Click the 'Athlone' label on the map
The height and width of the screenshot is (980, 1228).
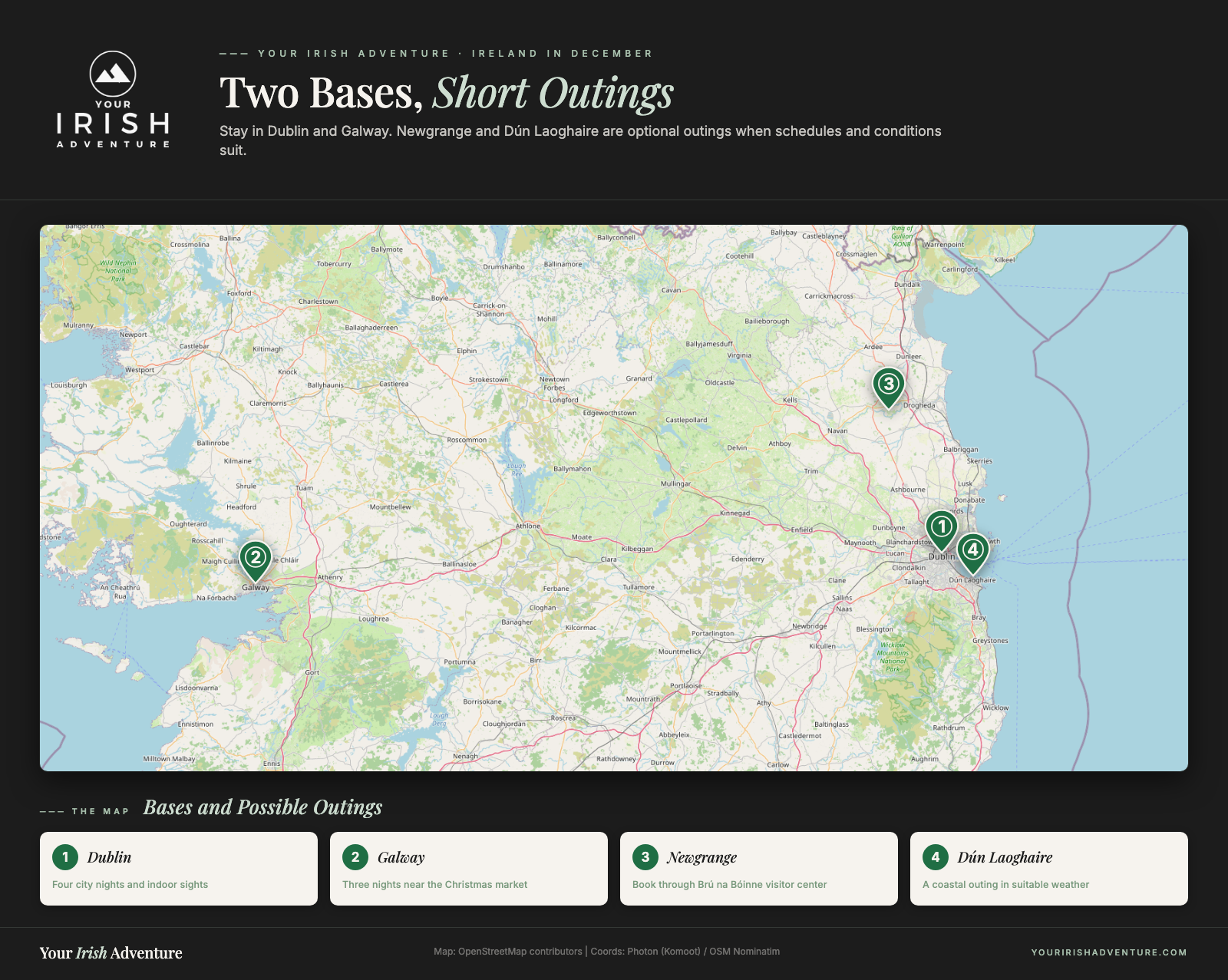coord(528,526)
